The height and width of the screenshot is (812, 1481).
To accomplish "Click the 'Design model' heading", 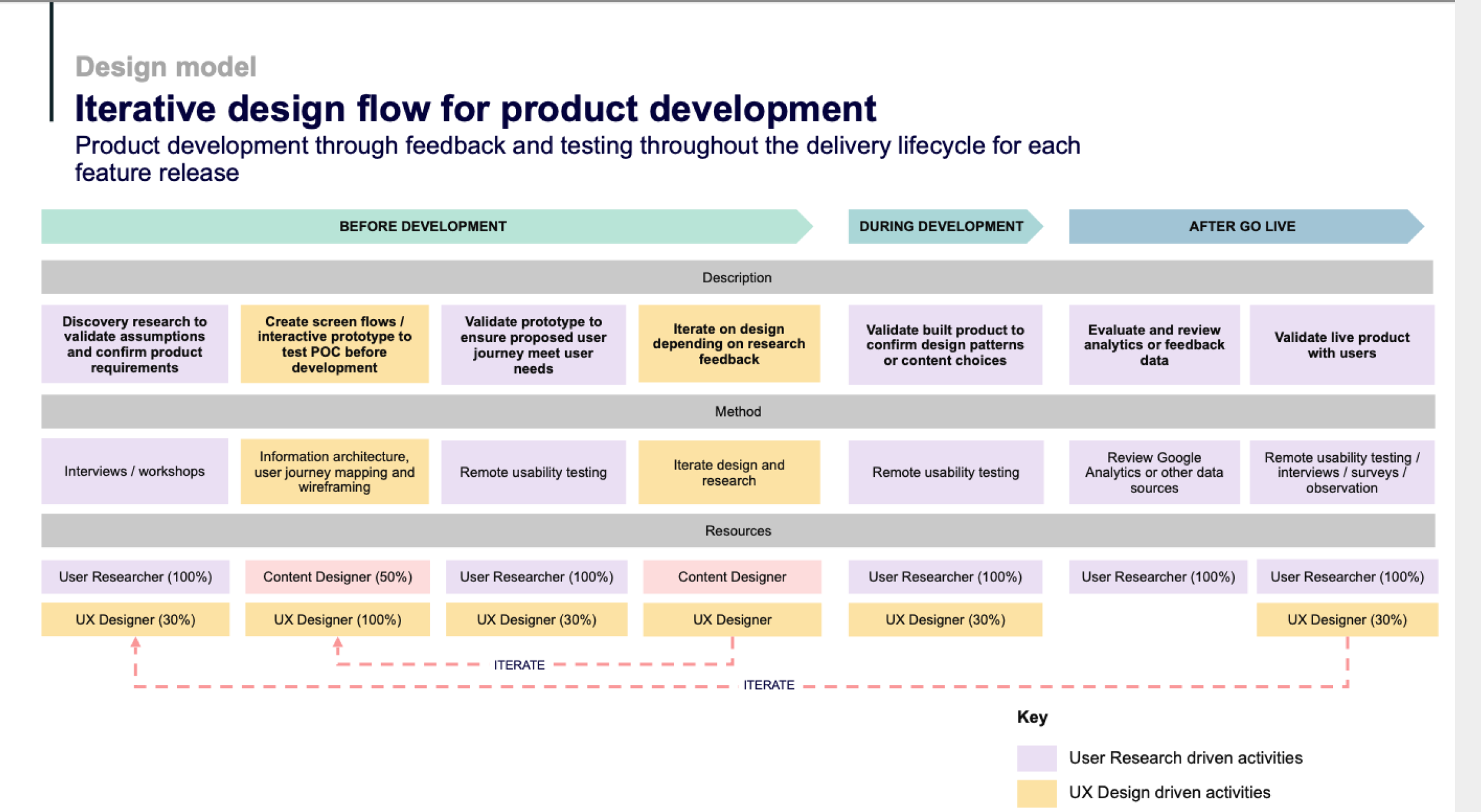I will pos(166,67).
